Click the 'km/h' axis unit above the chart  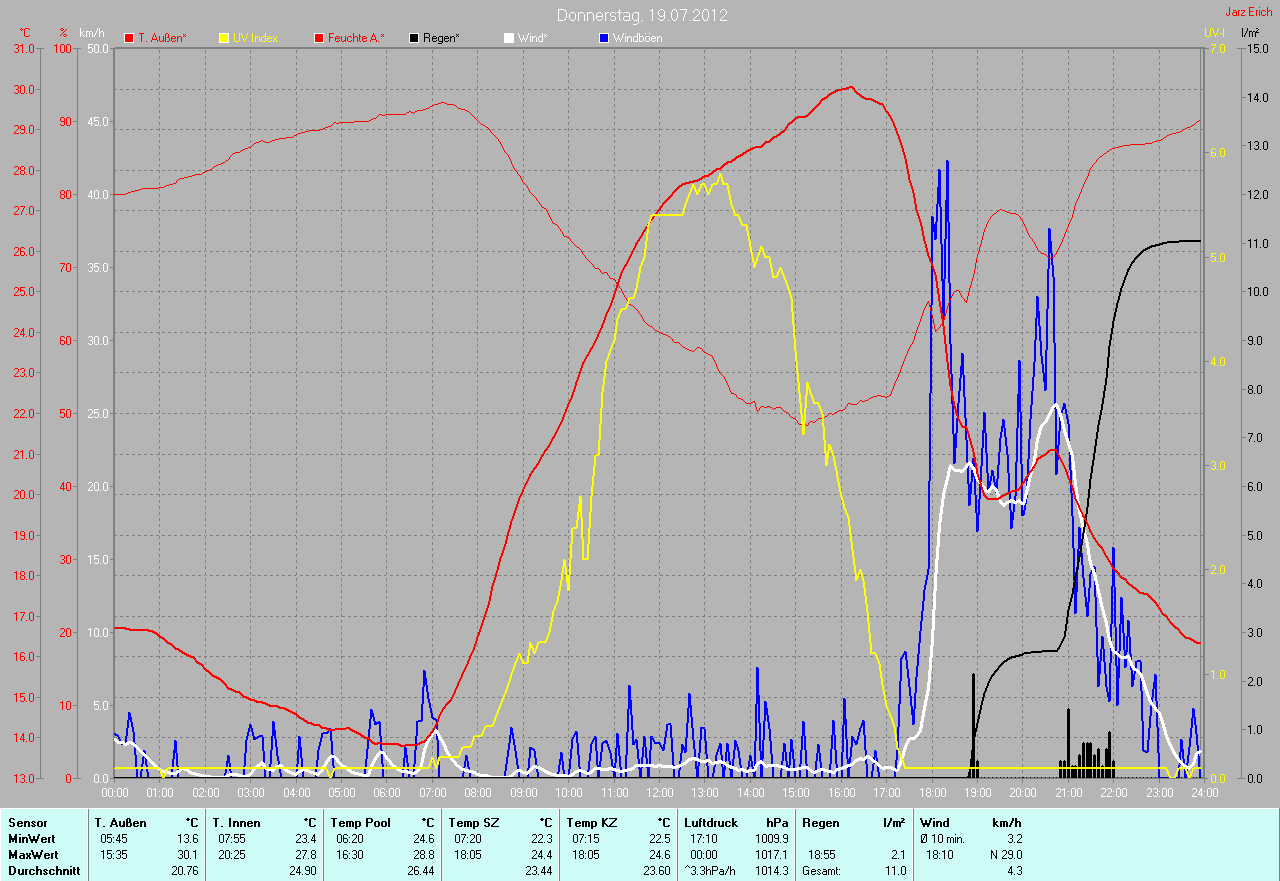tap(91, 33)
